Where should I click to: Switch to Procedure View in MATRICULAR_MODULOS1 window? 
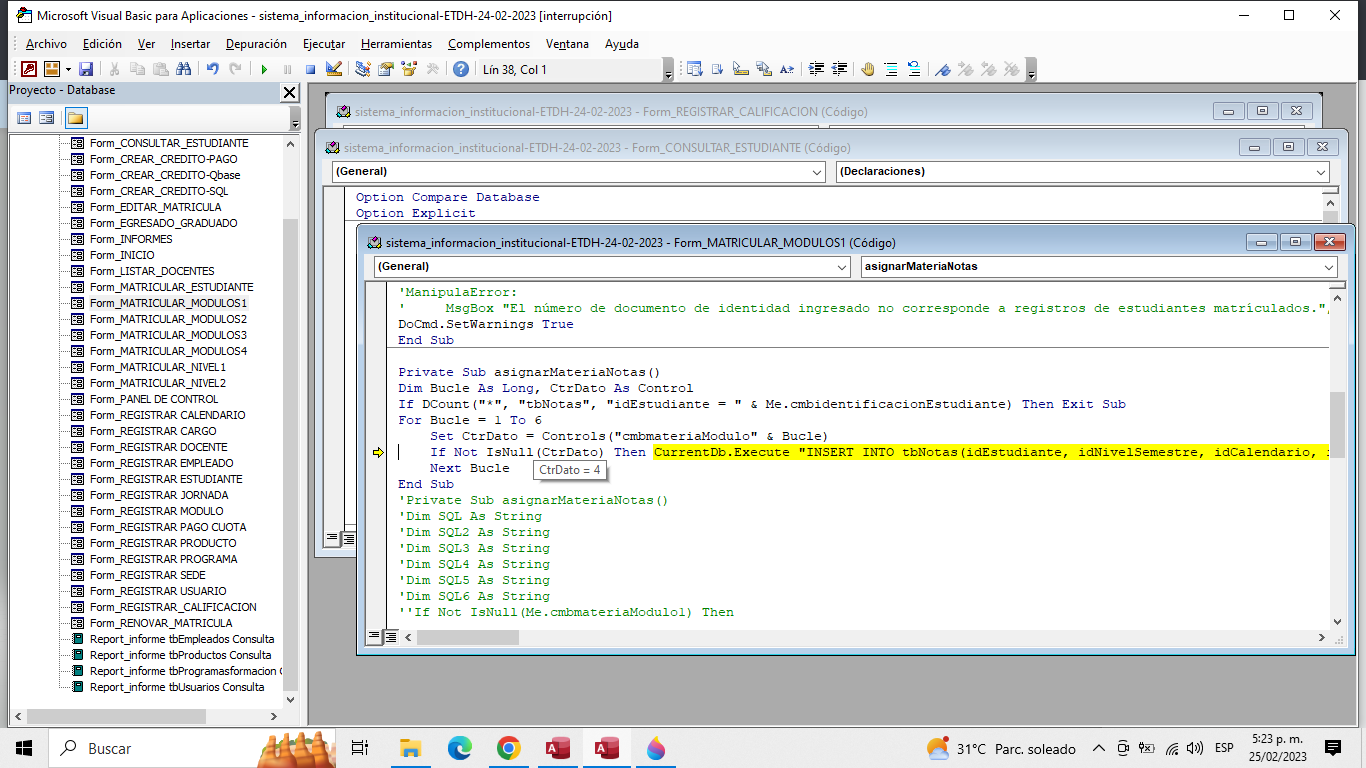point(375,637)
